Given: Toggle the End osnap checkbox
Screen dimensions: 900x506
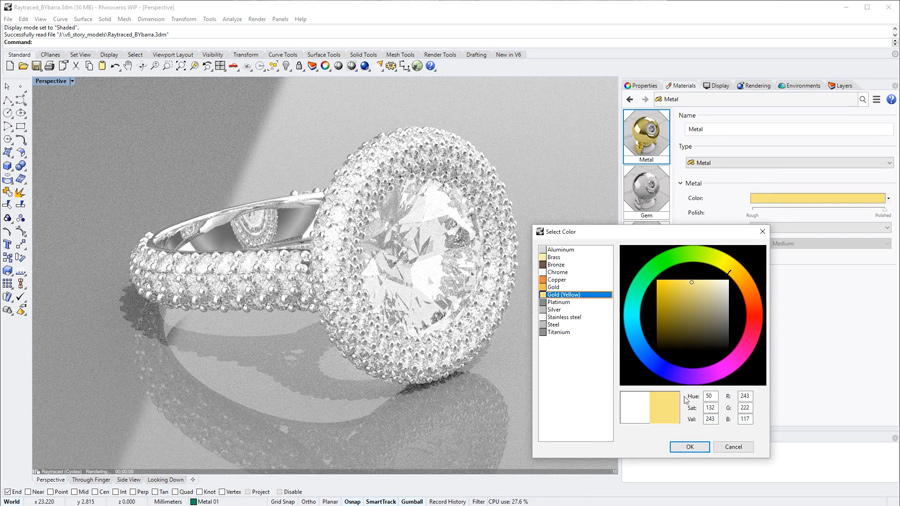Looking at the screenshot, I should (x=8, y=492).
